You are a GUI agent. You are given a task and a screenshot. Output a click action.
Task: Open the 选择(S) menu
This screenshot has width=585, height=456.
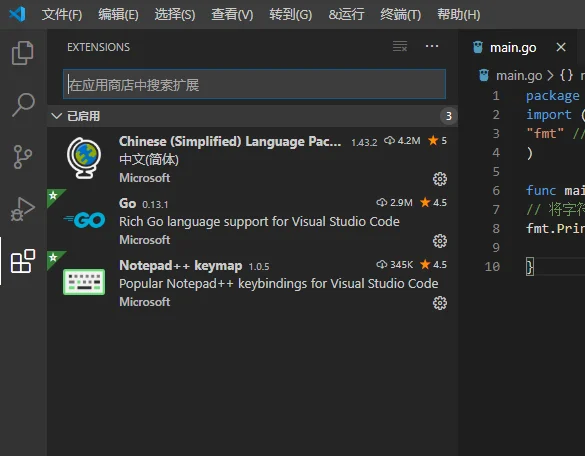[175, 15]
